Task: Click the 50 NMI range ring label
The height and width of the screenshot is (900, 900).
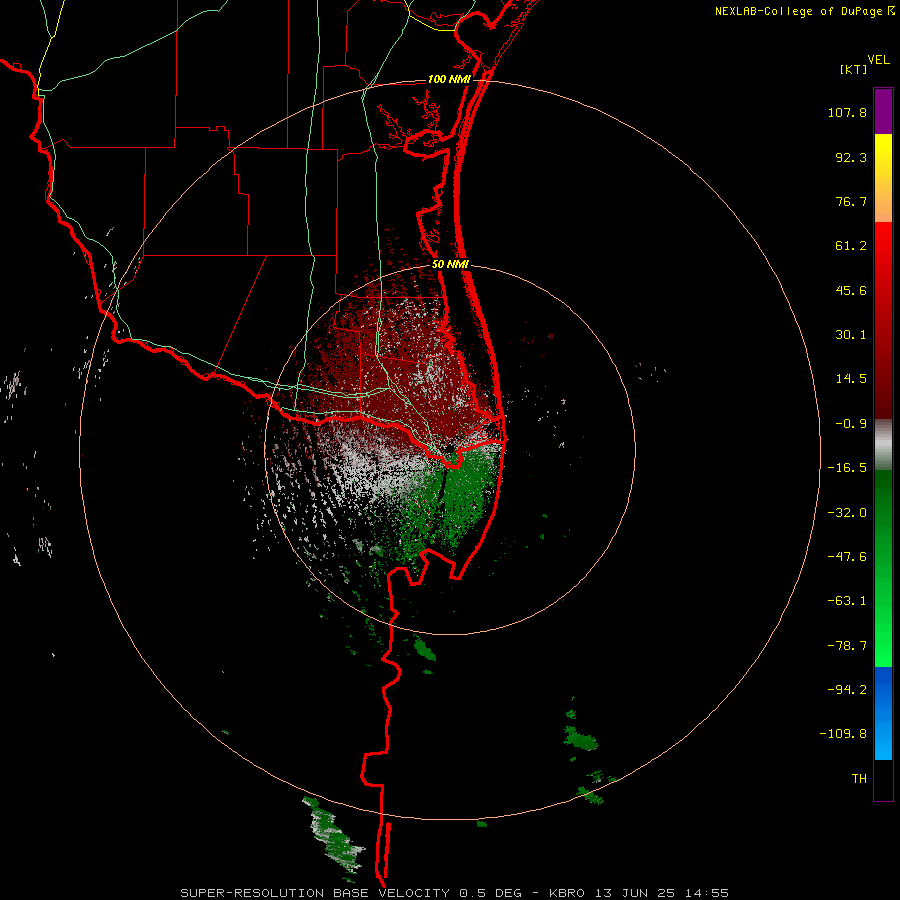Action: point(450,265)
